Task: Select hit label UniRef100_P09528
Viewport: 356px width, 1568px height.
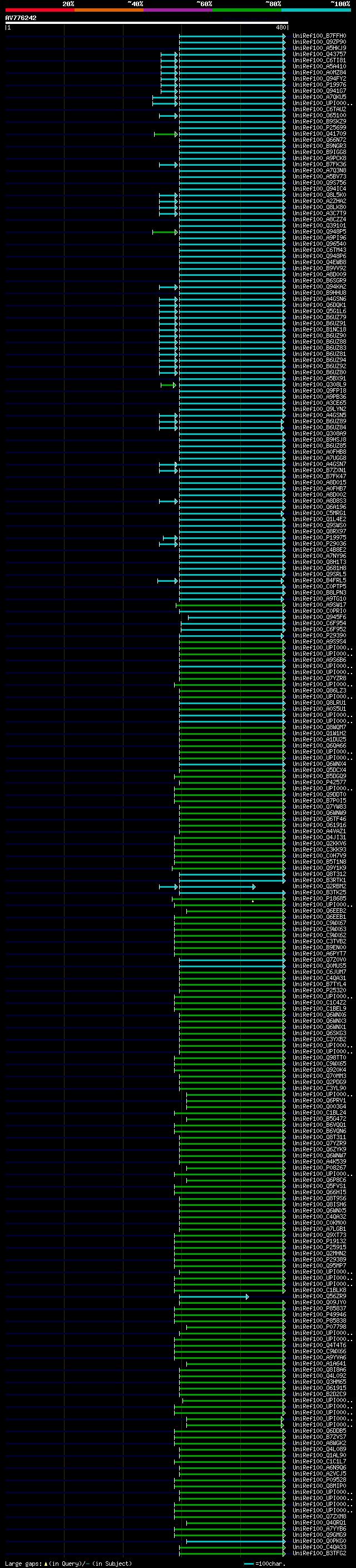Action: [319, 1480]
